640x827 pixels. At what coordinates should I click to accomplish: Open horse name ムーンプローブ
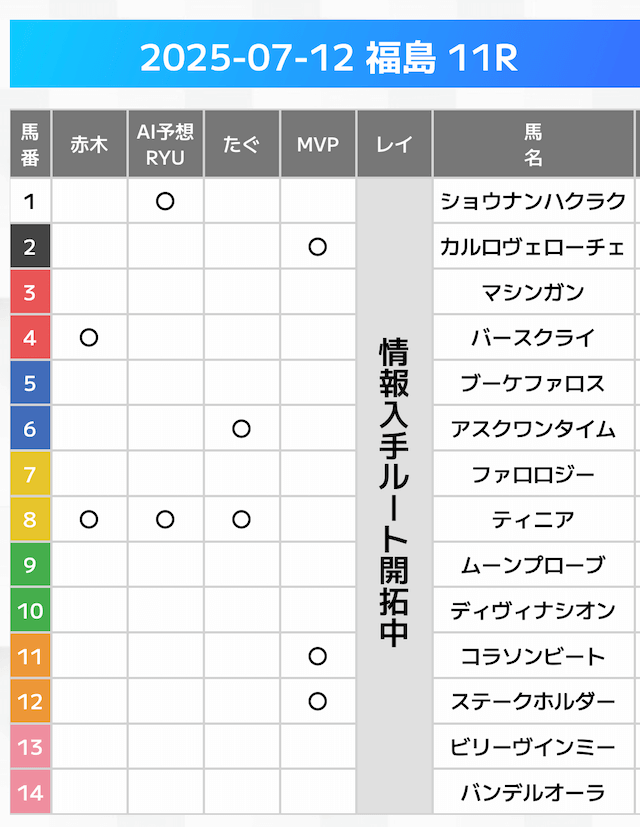tap(533, 565)
